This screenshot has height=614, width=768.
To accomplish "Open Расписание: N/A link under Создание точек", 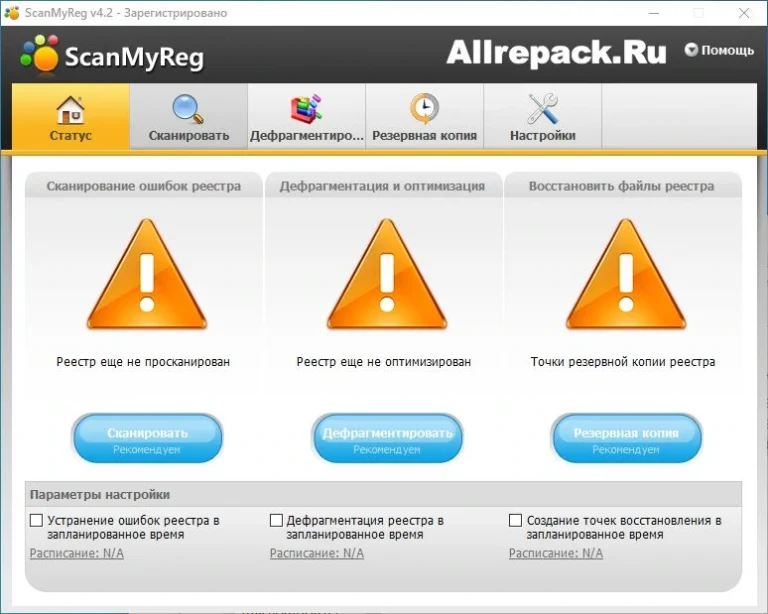I will point(556,554).
